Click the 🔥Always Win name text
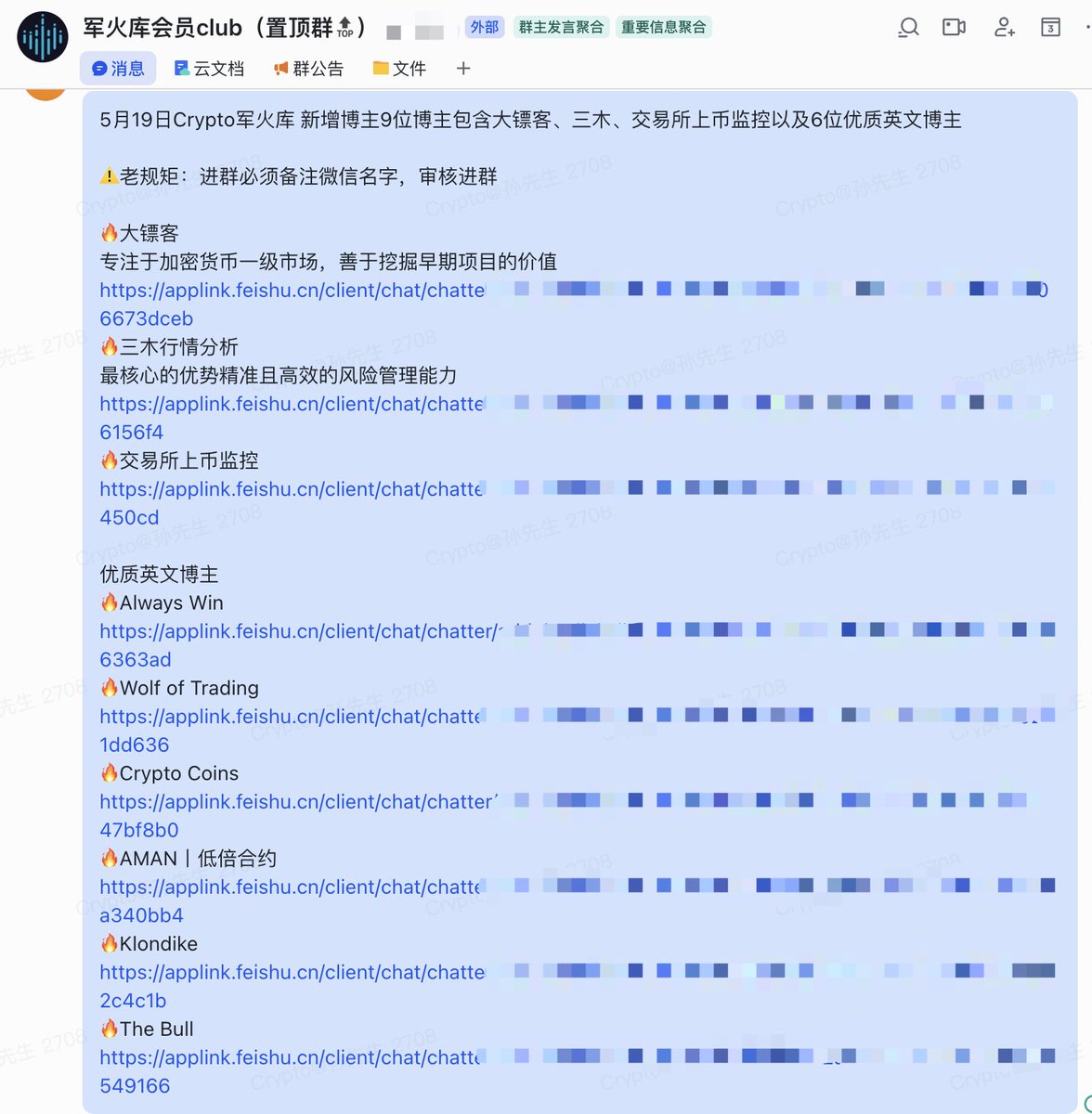1092x1114 pixels. click(162, 603)
